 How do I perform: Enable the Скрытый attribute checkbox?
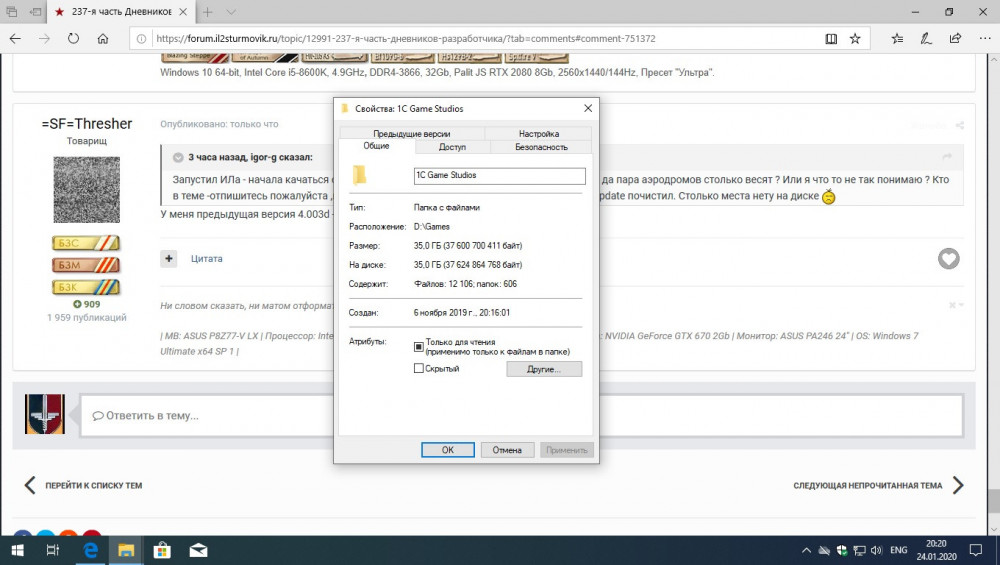pos(419,369)
